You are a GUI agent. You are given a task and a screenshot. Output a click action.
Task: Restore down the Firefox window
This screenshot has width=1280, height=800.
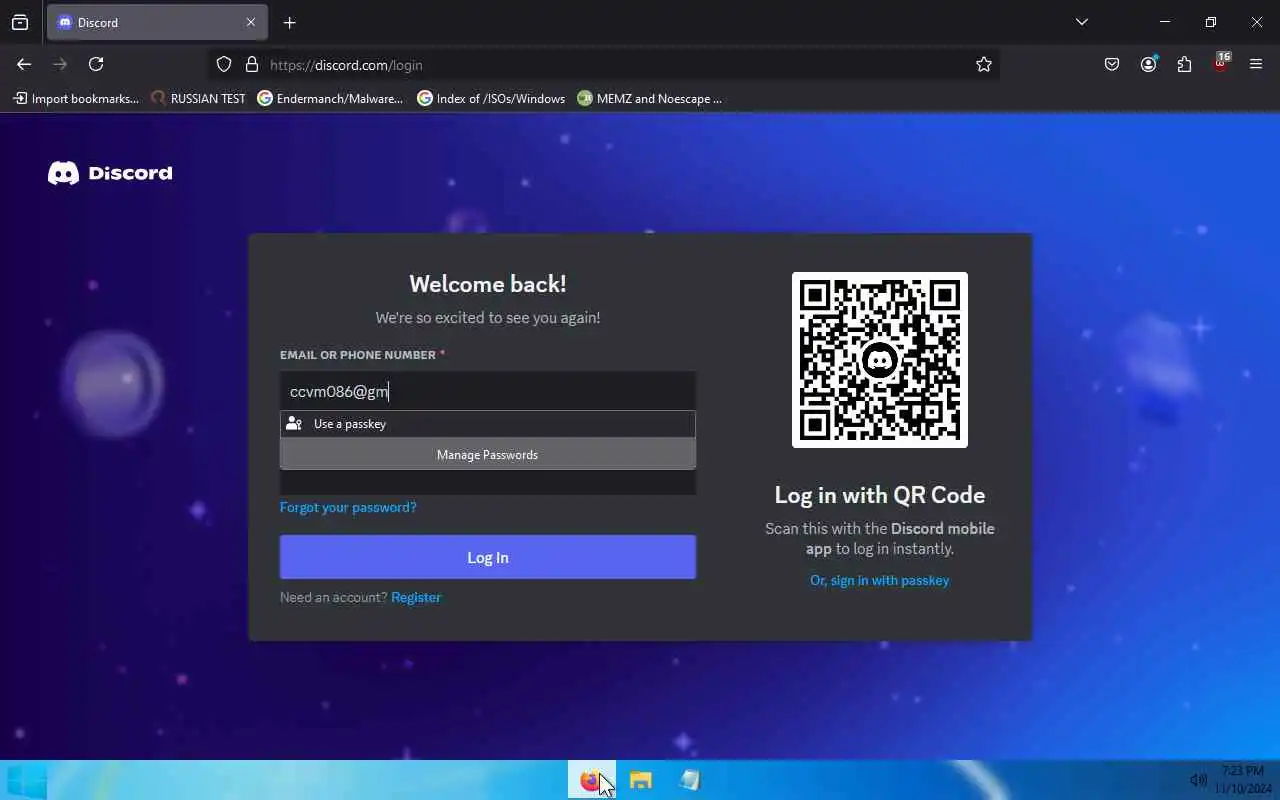1211,22
